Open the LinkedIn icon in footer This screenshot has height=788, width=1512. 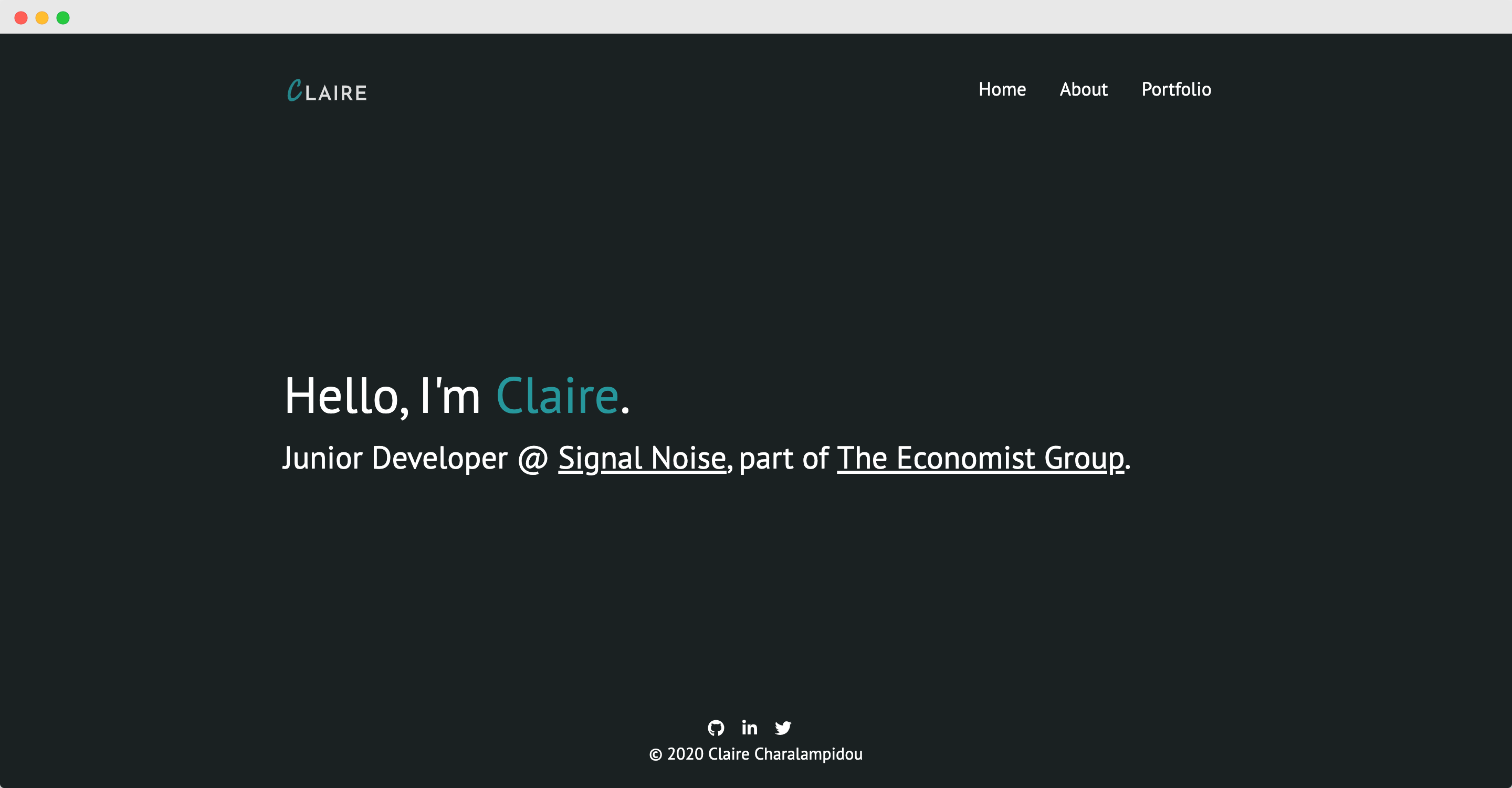749,728
